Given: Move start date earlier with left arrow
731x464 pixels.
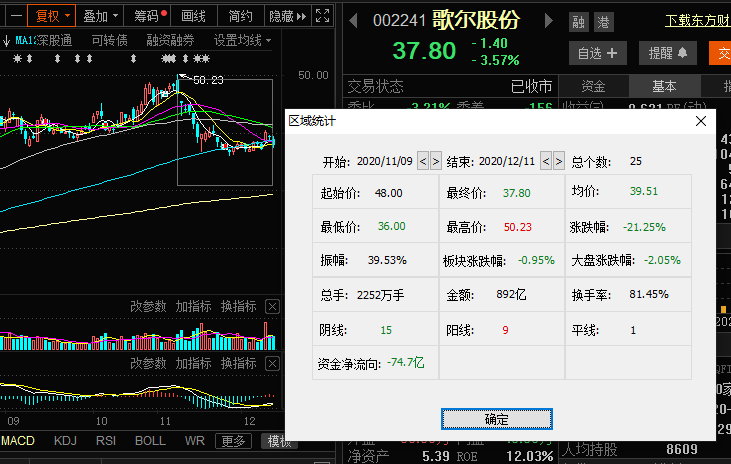Looking at the screenshot, I should [423, 161].
